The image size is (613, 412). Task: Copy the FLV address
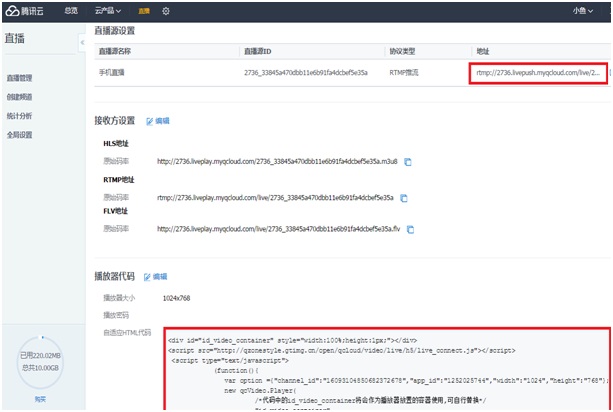[x=410, y=229]
